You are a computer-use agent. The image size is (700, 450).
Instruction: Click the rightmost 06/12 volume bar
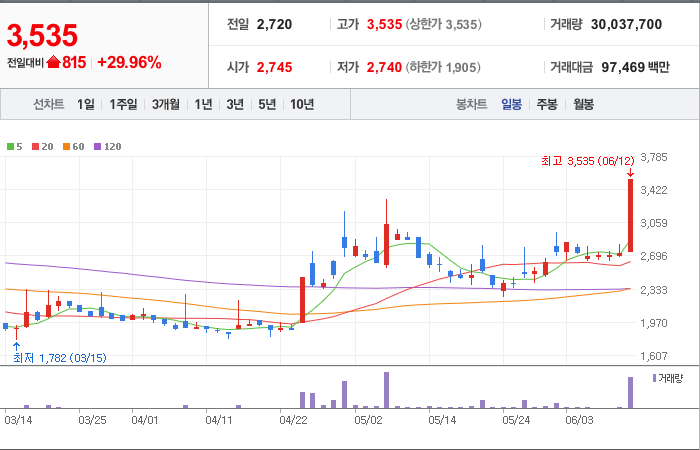[630, 392]
